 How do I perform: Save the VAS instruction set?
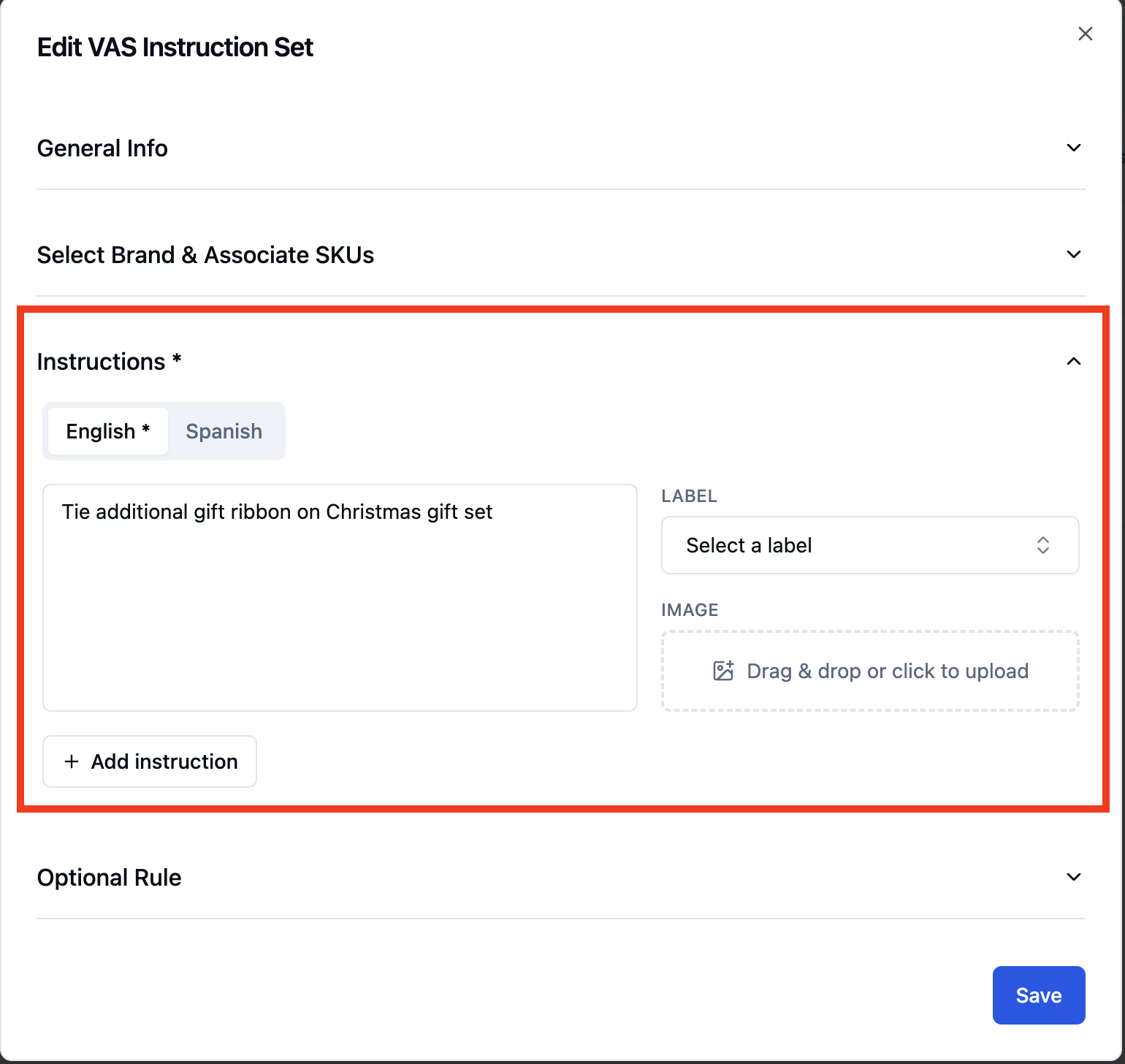[x=1039, y=995]
